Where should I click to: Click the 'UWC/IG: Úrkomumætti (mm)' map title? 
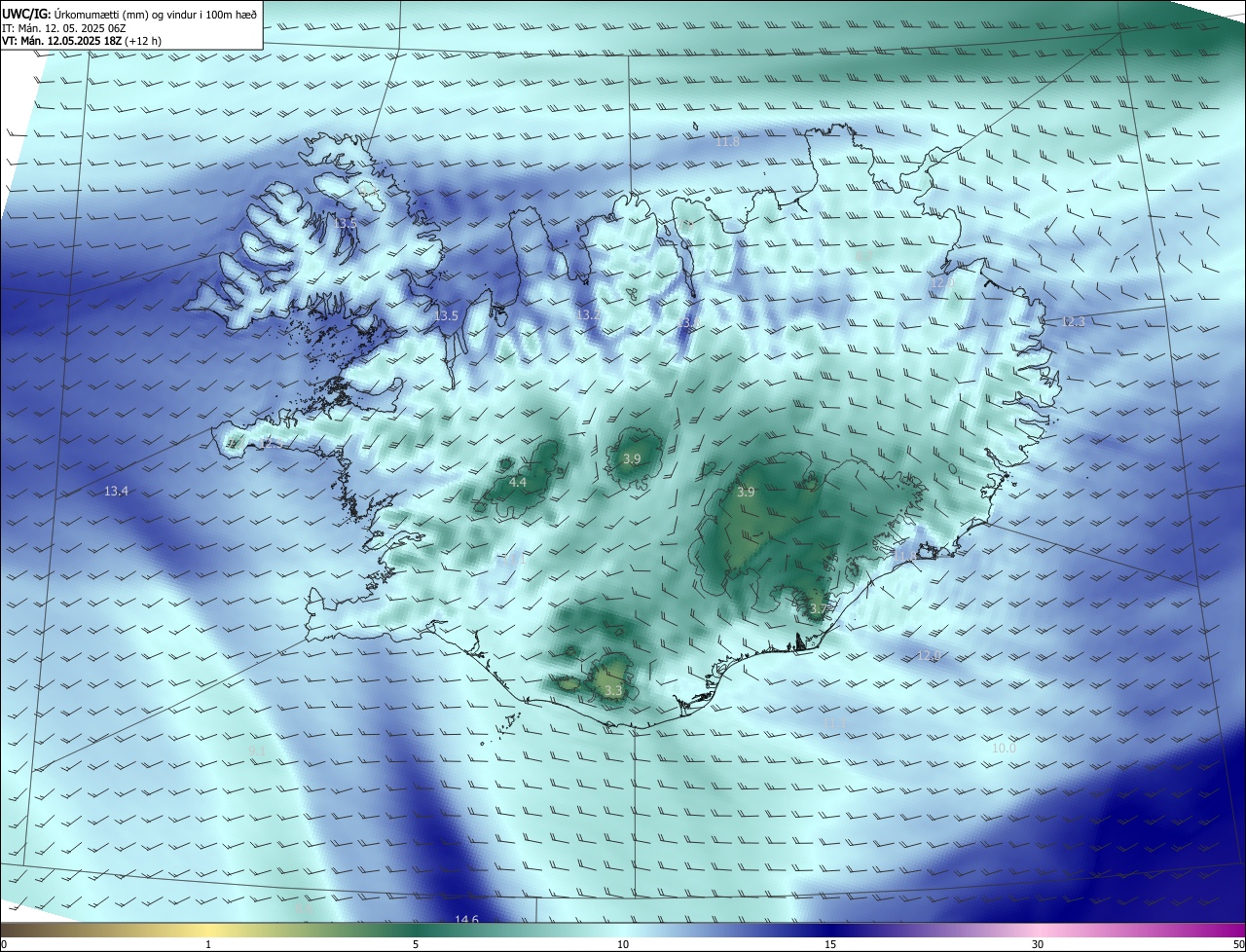pos(130,14)
